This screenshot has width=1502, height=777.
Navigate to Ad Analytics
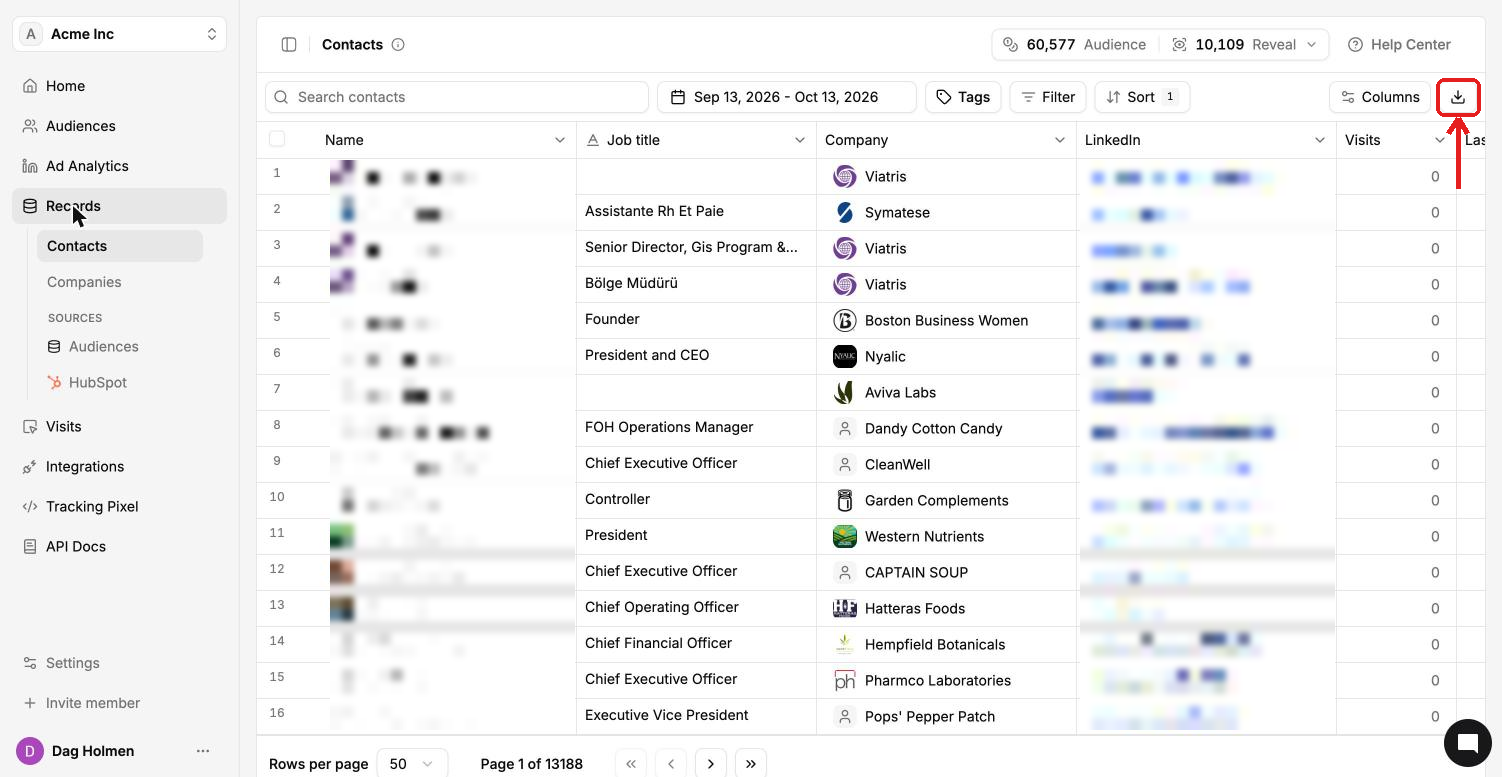click(120, 166)
